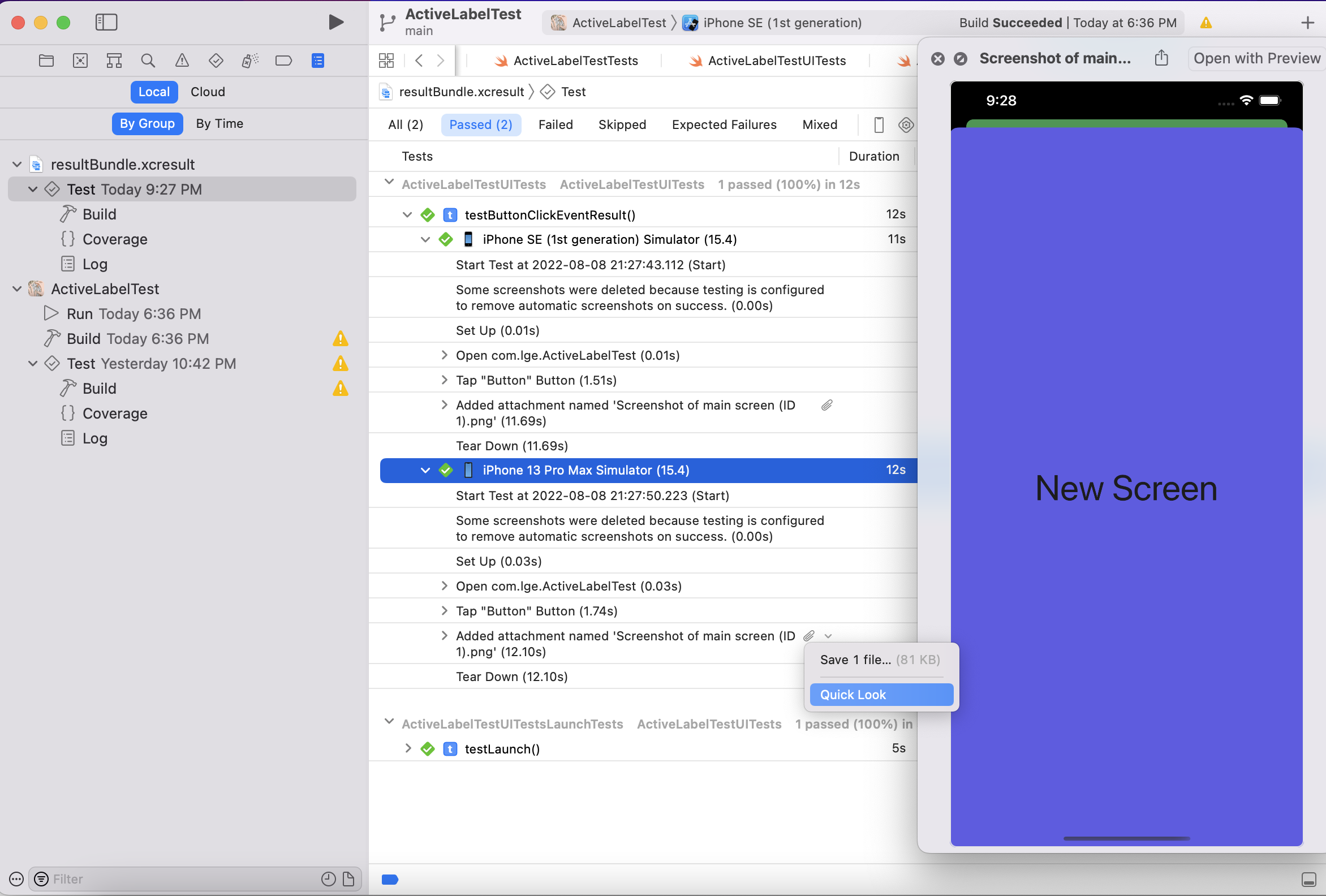Click the share icon in Quick Look

[1161, 58]
